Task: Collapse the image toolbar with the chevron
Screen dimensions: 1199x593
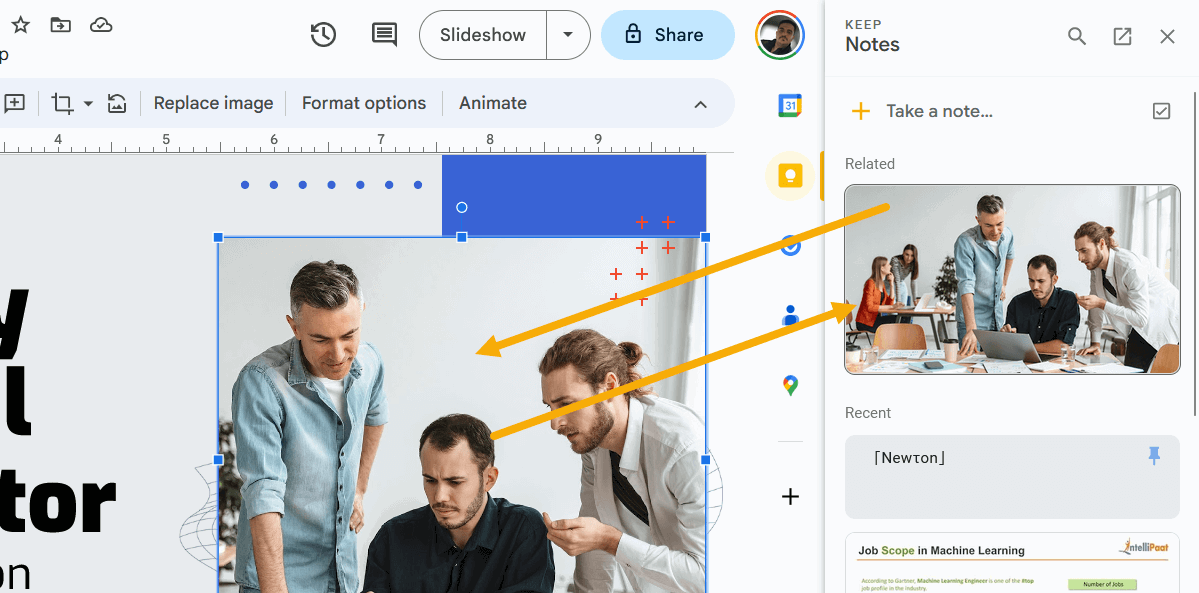Action: [x=700, y=103]
